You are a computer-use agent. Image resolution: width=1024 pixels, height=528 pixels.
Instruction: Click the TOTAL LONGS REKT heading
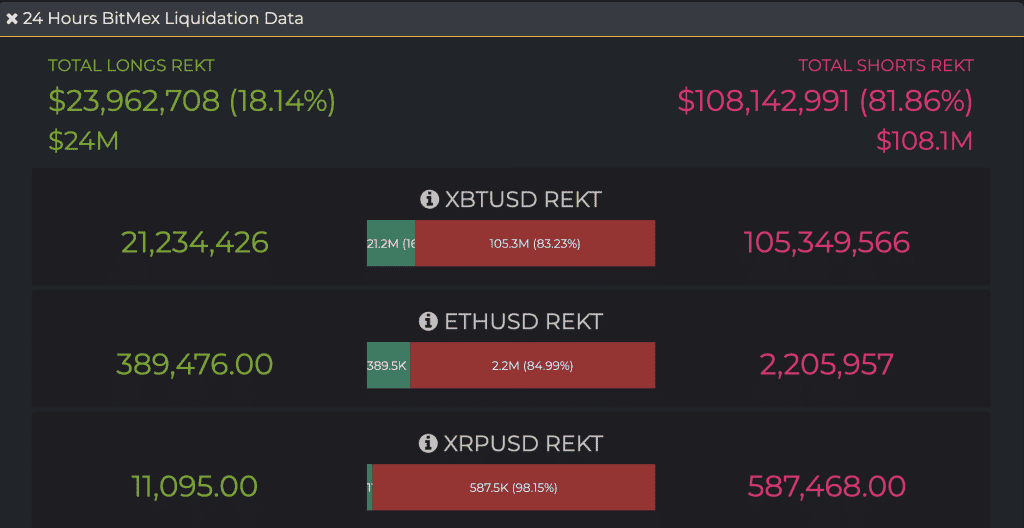tap(131, 66)
